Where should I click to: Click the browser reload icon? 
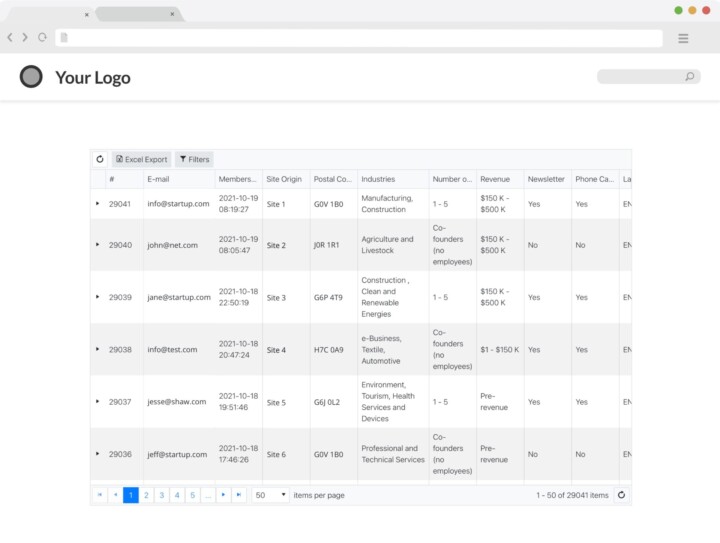(42, 37)
